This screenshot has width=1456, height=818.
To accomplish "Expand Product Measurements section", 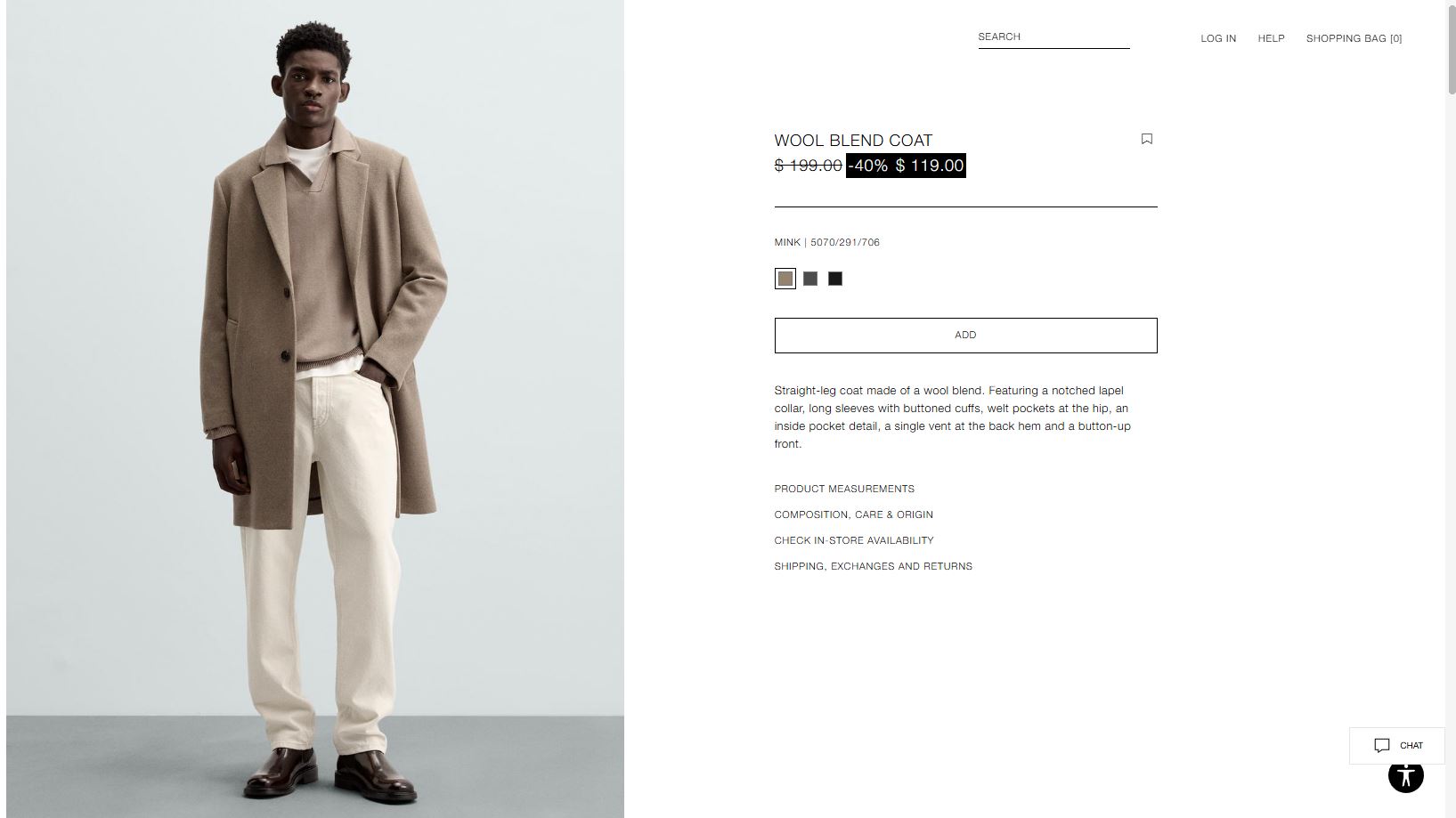I will [844, 489].
